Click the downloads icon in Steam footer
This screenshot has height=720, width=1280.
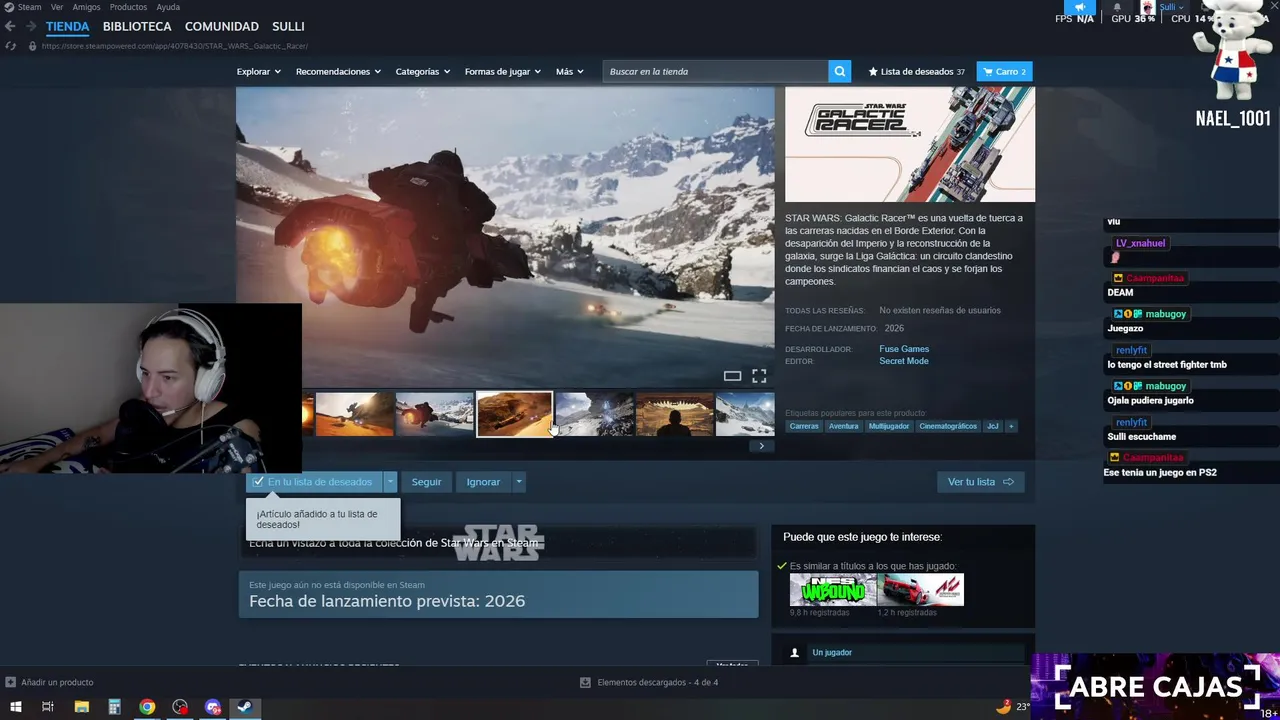pyautogui.click(x=585, y=682)
